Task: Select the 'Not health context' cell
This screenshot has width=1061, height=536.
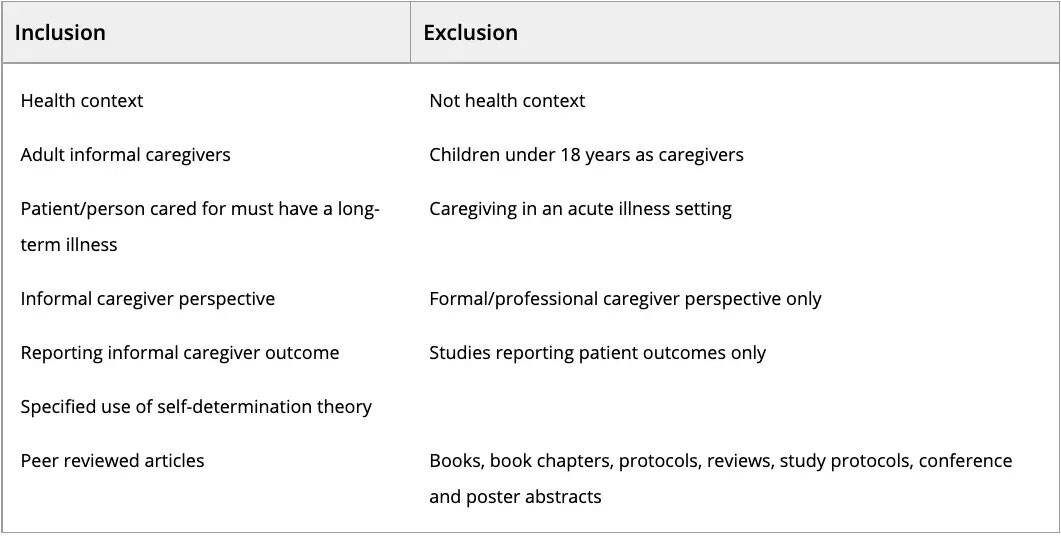Action: tap(507, 101)
